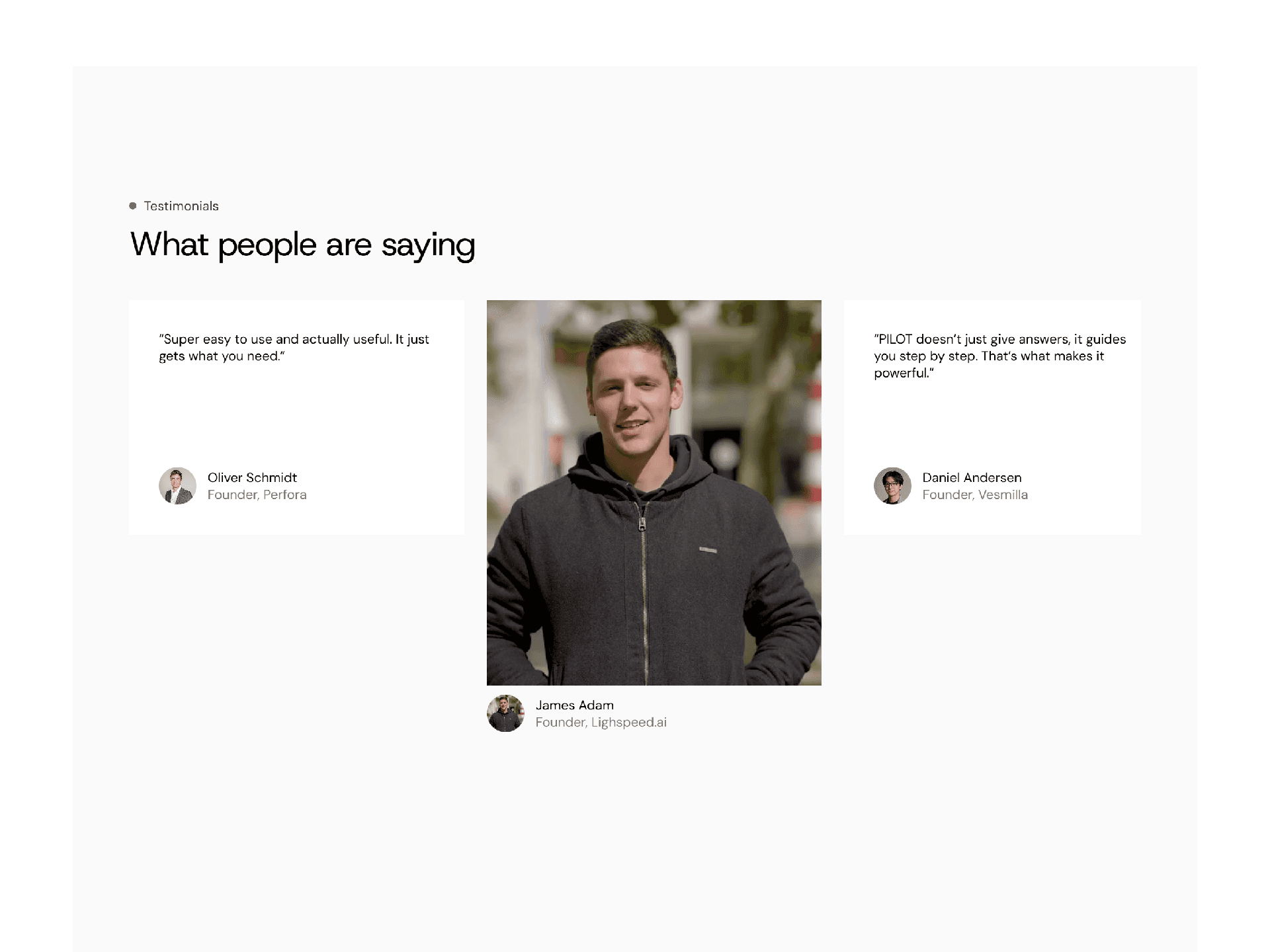The height and width of the screenshot is (952, 1270).
Task: Open the large James Adam video testimonial
Action: point(654,493)
